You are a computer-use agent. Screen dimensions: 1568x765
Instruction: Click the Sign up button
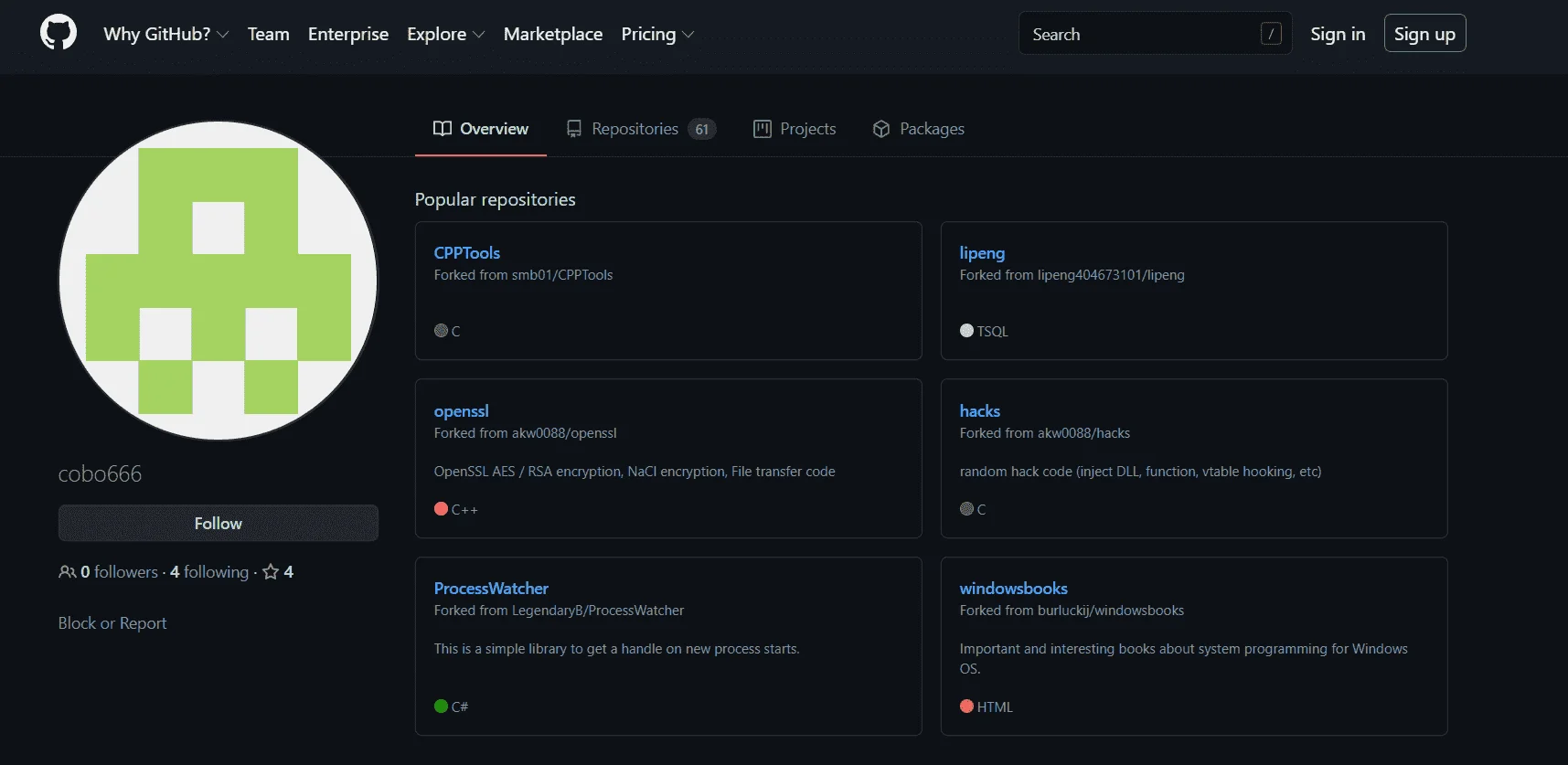[1424, 34]
